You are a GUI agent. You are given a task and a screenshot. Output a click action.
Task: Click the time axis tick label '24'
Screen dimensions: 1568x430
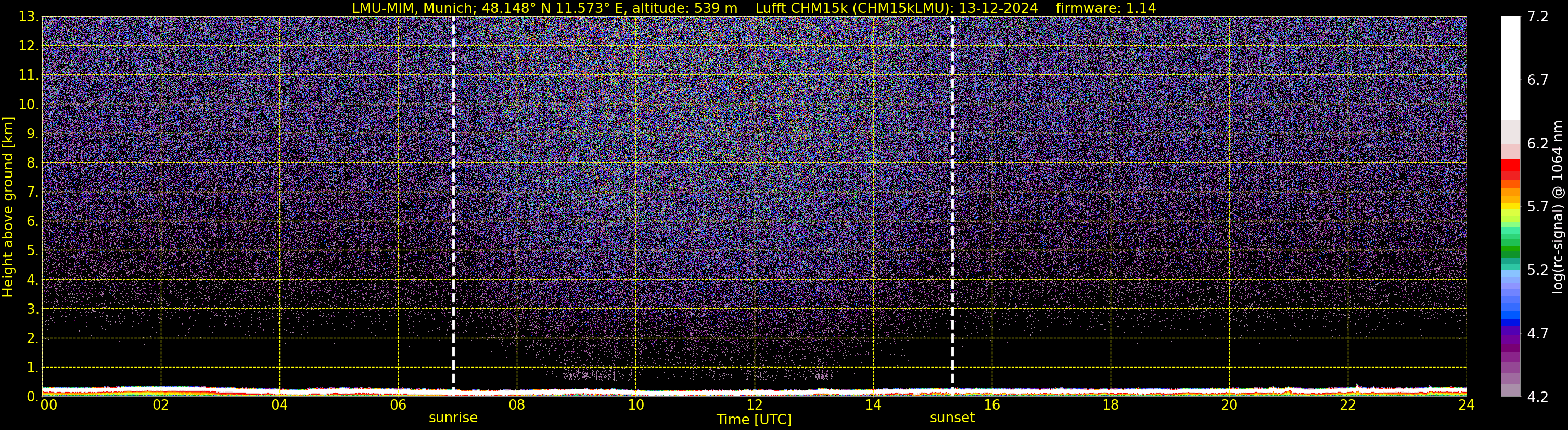coord(1467,405)
